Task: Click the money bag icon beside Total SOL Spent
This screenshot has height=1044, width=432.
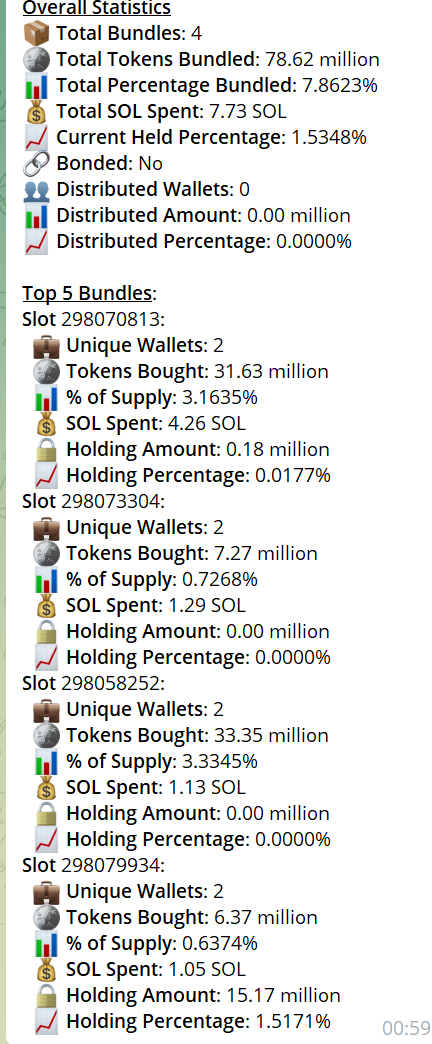Action: (35, 112)
